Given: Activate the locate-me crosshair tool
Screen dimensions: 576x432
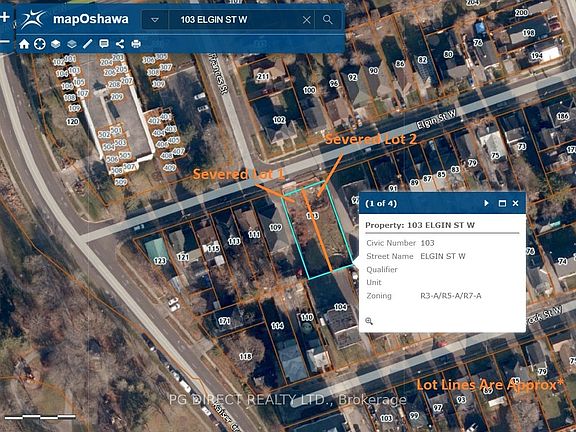Looking at the screenshot, I should [40, 44].
